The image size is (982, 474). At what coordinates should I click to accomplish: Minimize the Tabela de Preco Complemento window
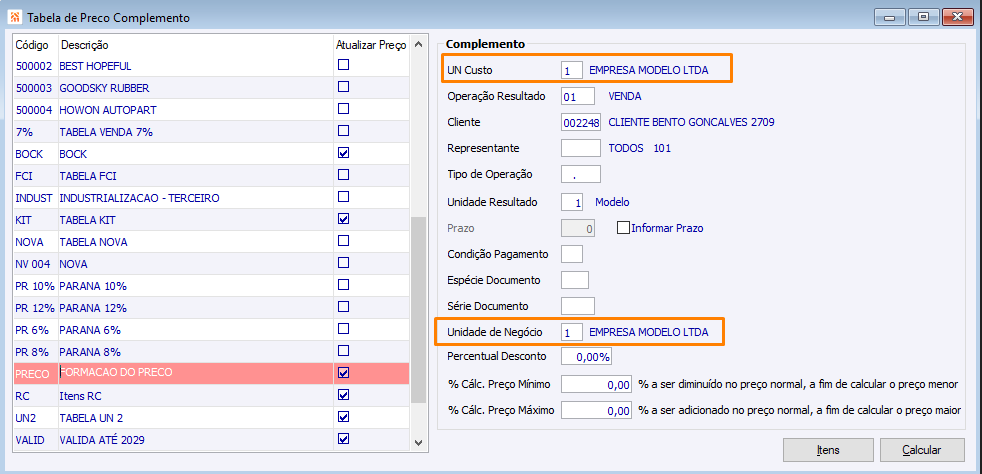(891, 17)
